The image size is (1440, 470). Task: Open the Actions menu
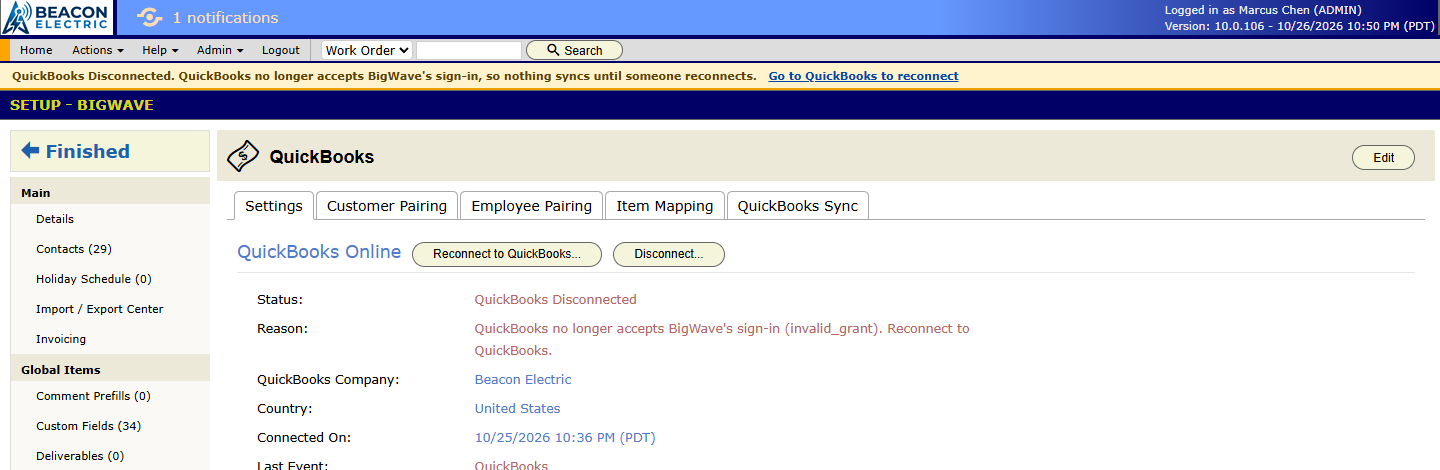coord(97,50)
